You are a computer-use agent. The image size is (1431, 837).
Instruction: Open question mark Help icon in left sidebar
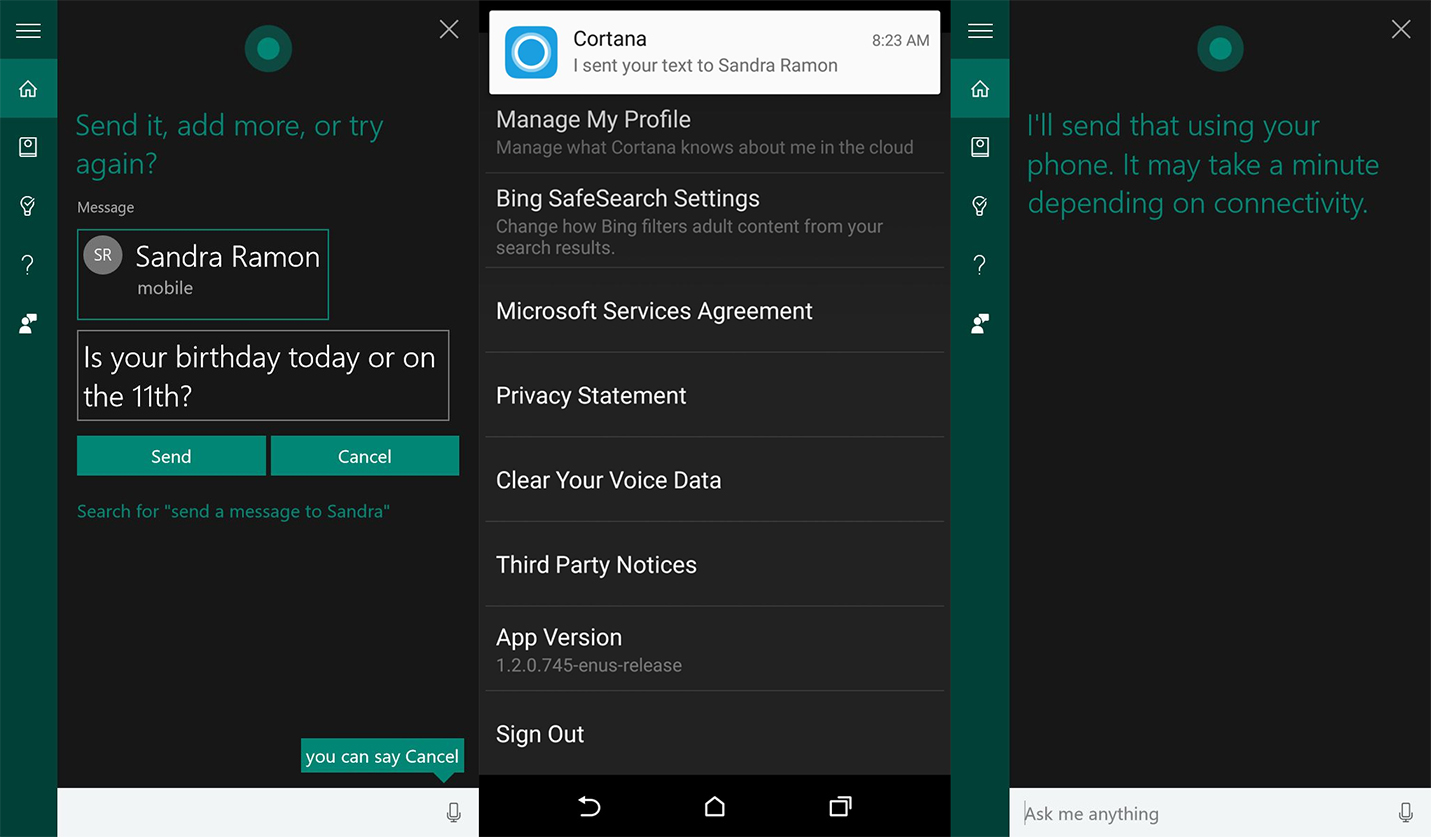pos(28,265)
